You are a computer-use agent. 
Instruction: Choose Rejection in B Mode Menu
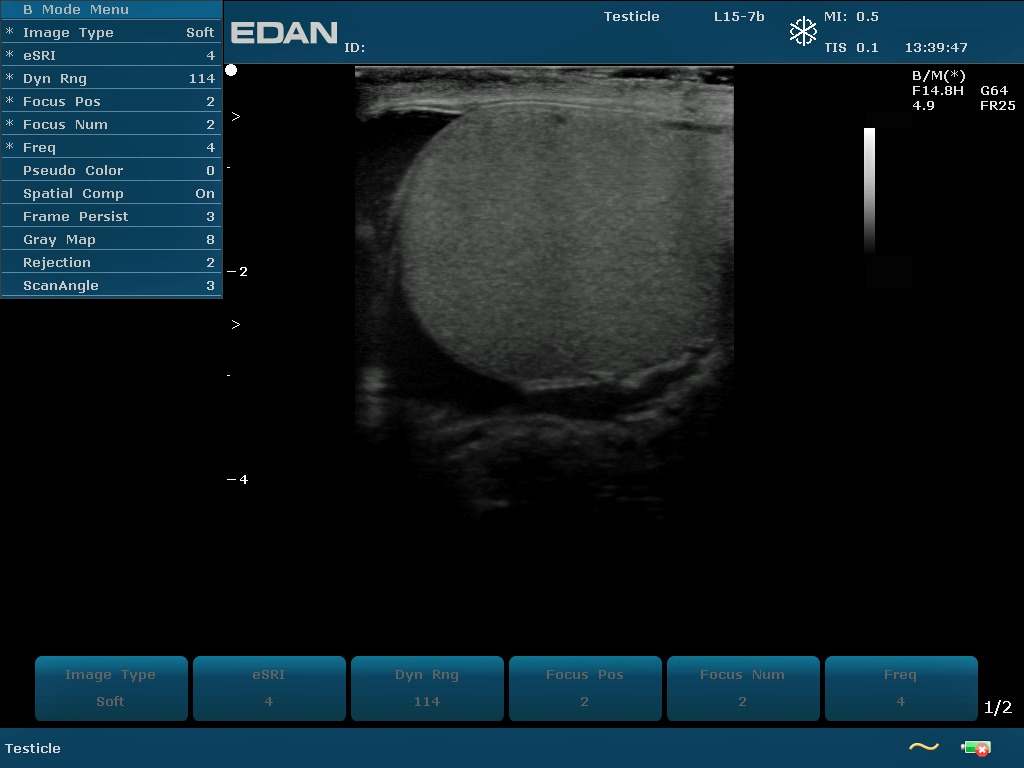point(111,263)
